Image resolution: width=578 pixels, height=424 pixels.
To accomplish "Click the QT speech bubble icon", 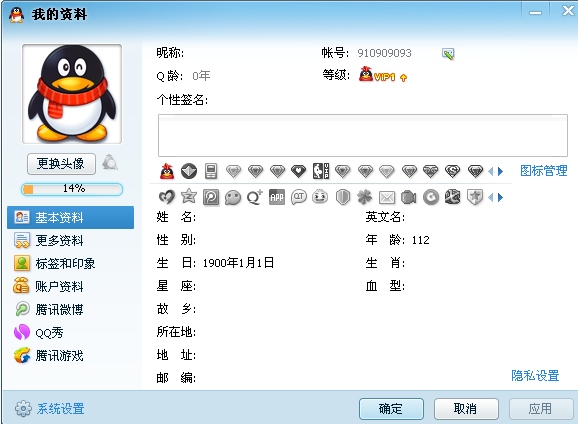I will click(299, 197).
